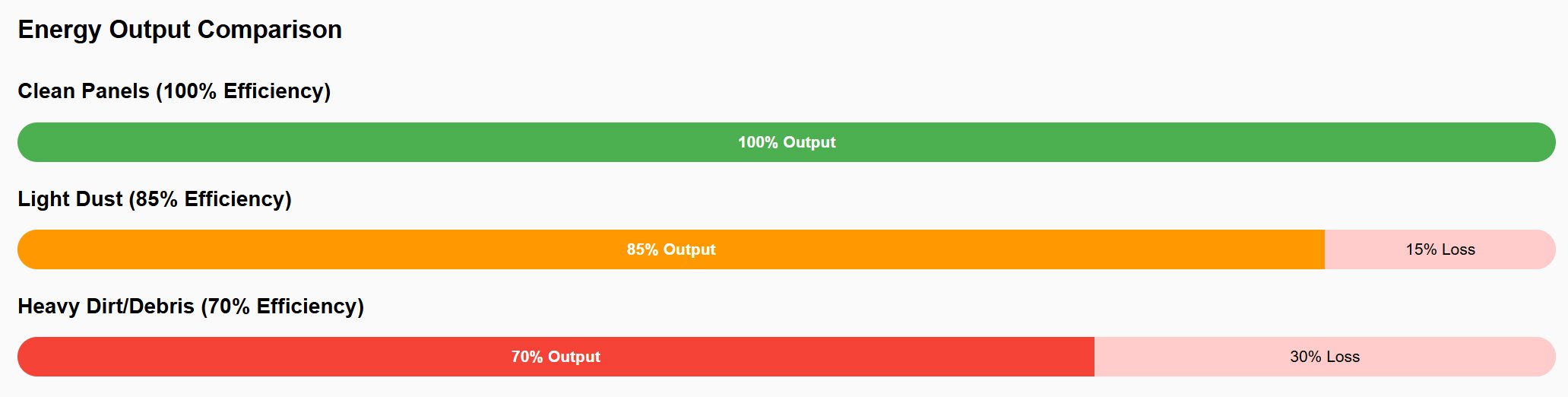Click the 70% Output text
This screenshot has height=397, width=1568.
[556, 357]
